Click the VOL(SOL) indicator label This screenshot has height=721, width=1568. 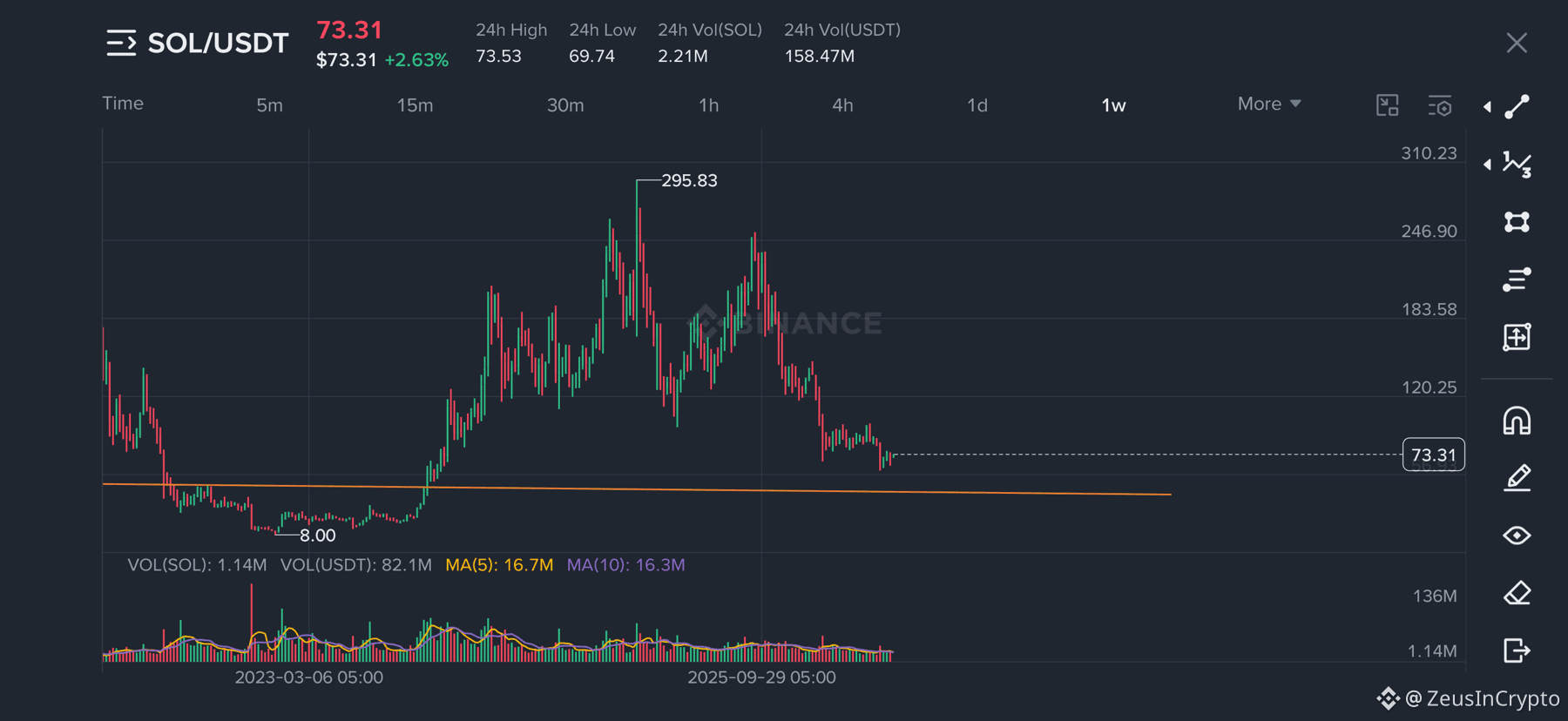(197, 564)
